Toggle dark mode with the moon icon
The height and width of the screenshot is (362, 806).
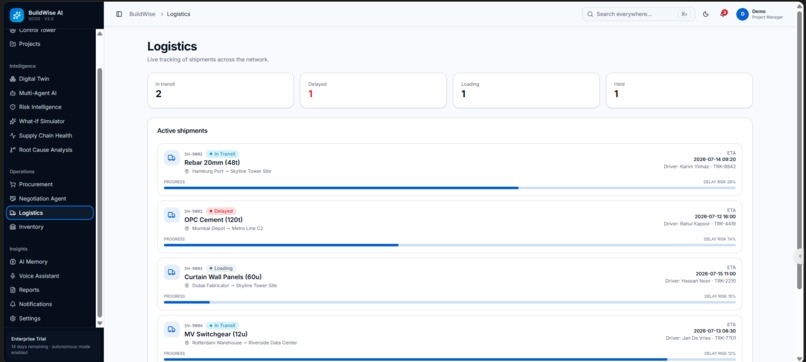(x=706, y=14)
